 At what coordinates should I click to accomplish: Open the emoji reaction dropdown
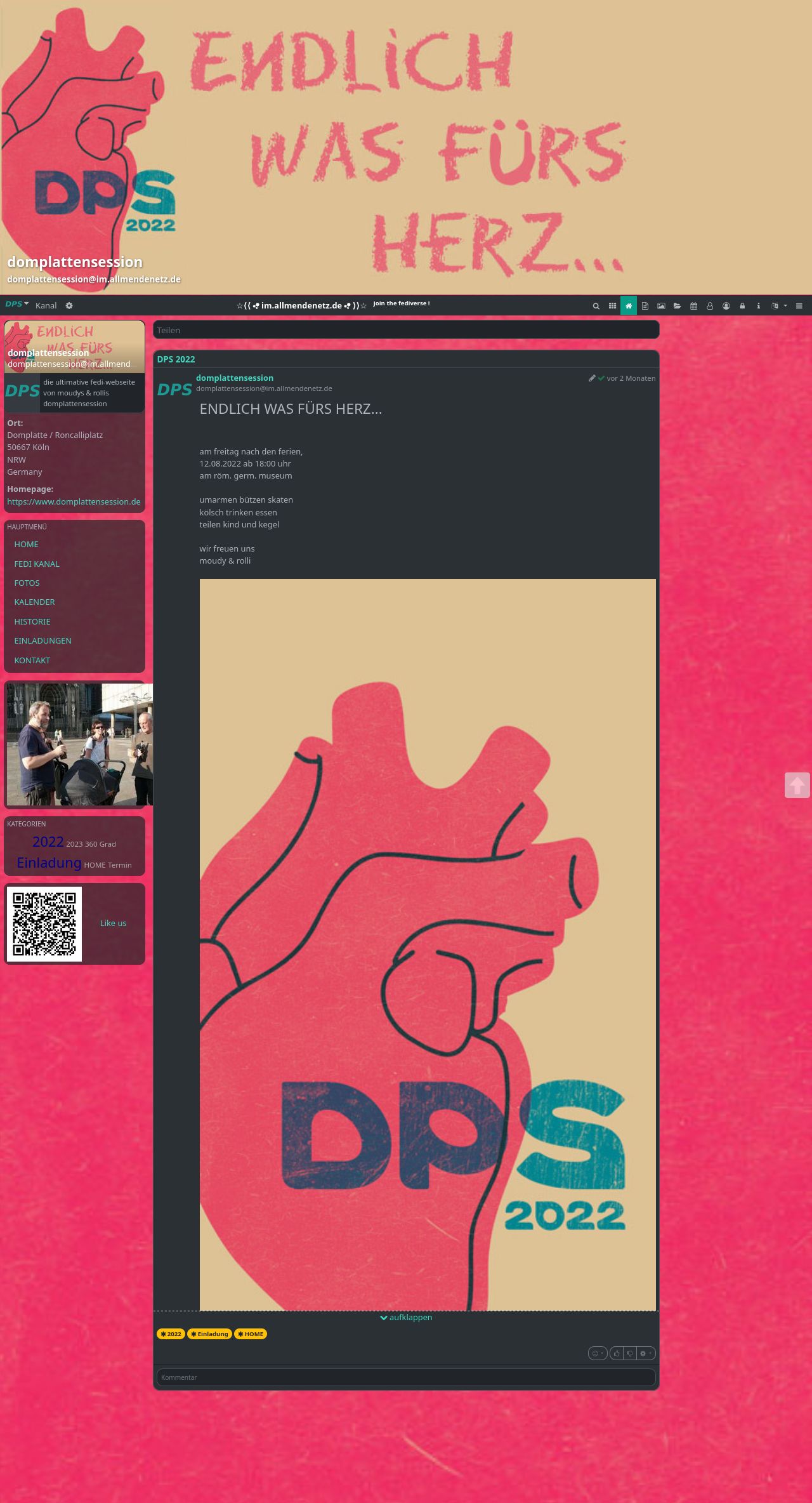(598, 1353)
